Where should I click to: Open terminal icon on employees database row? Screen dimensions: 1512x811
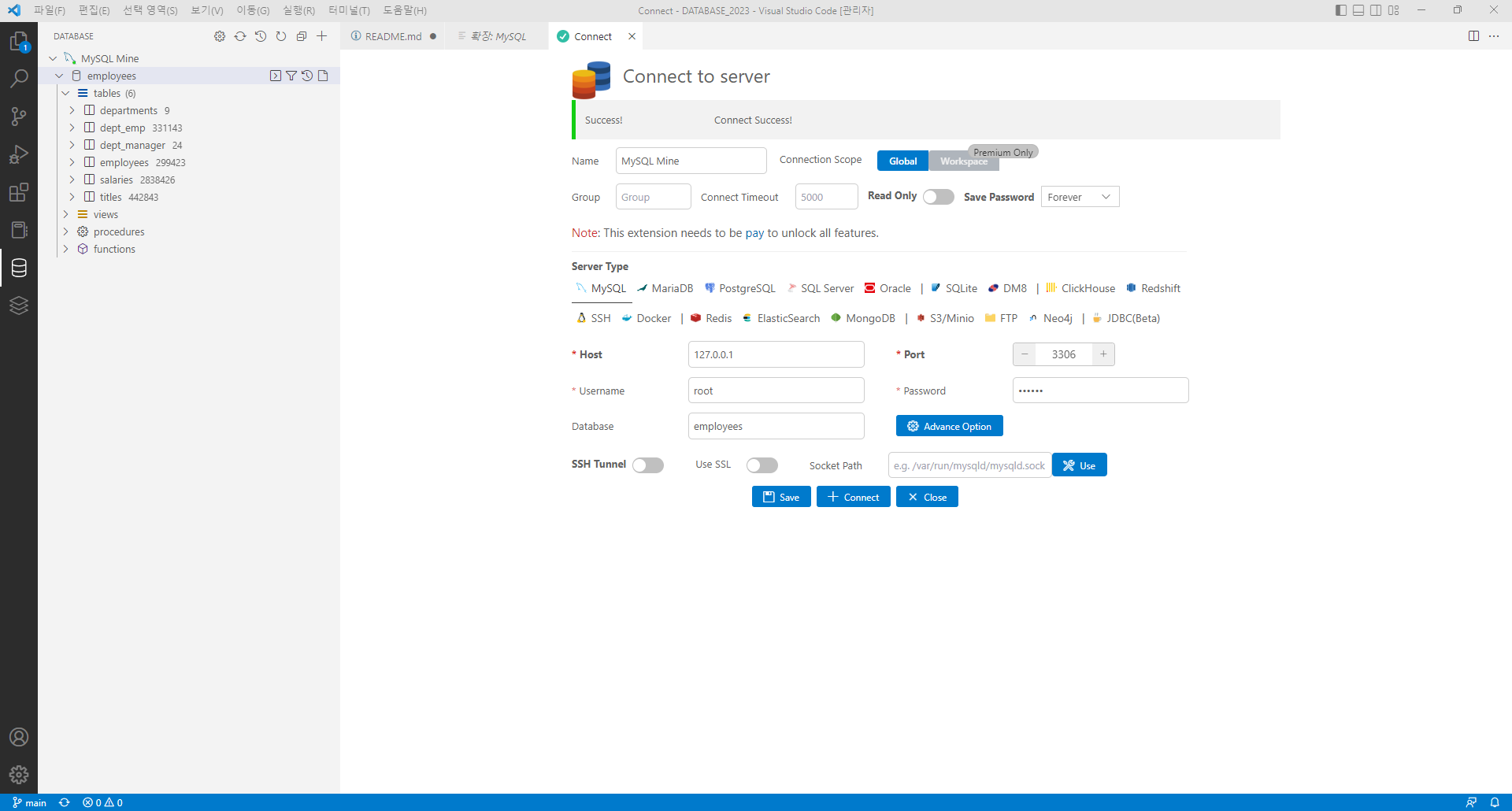tap(276, 76)
